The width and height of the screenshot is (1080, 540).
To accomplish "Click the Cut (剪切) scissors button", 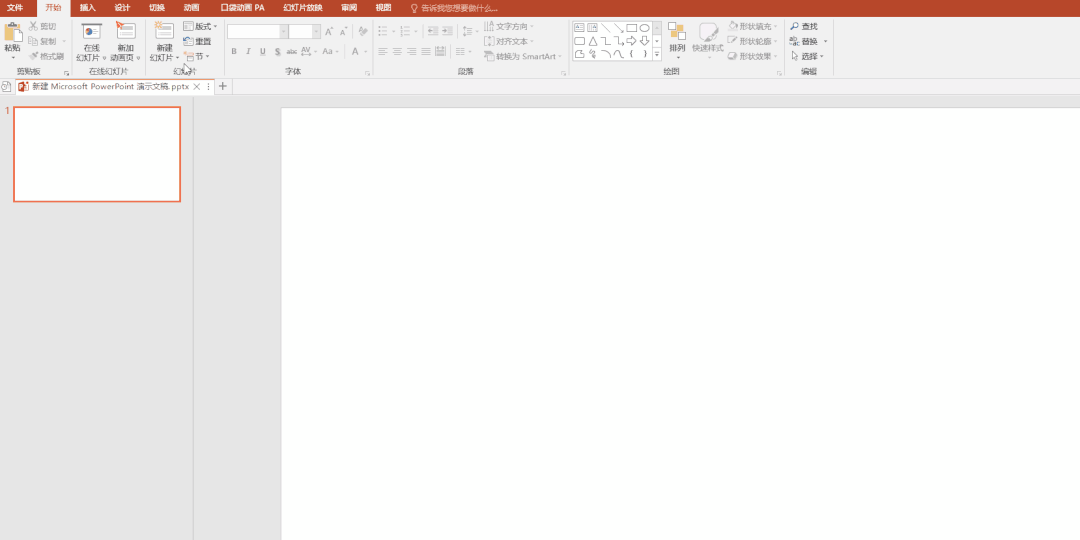I will coord(43,26).
